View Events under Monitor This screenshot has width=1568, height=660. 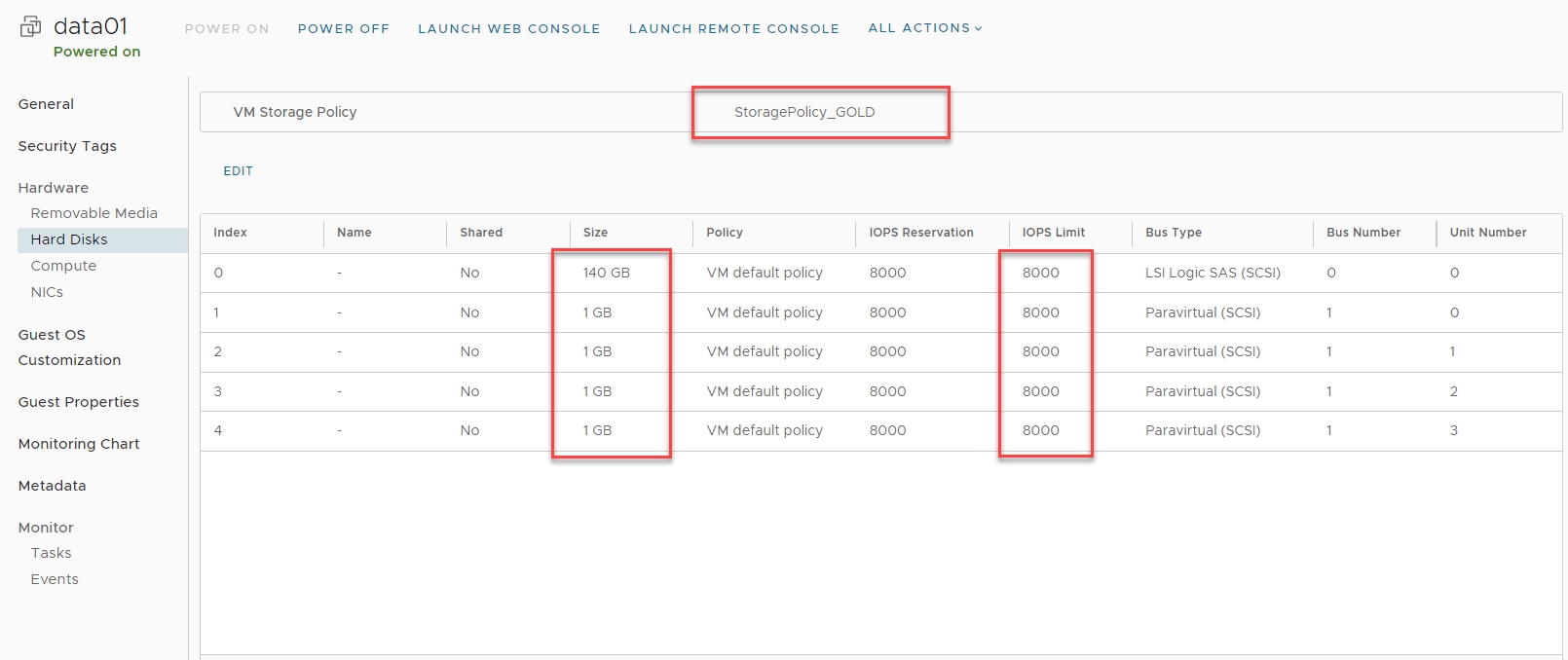(x=55, y=579)
